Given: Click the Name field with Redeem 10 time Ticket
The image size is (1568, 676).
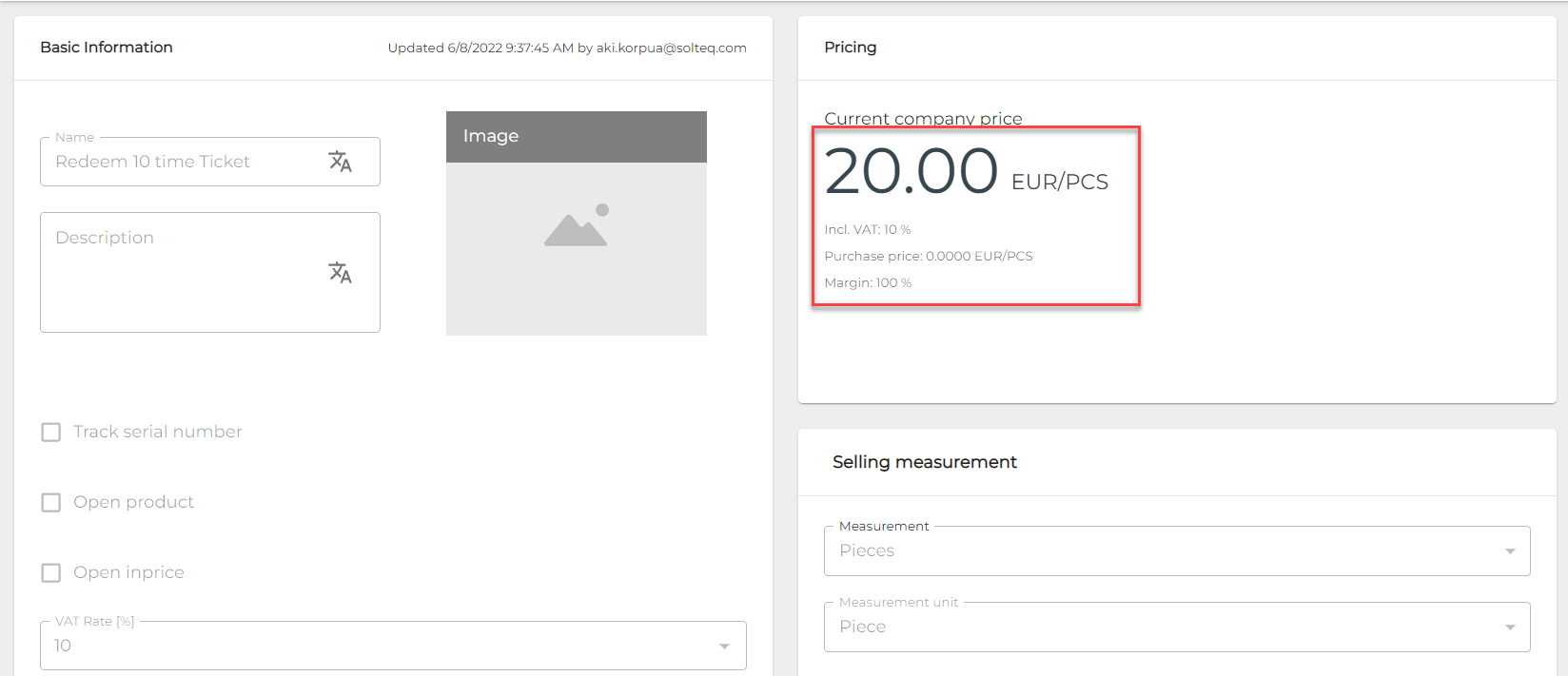Looking at the screenshot, I should [181, 163].
